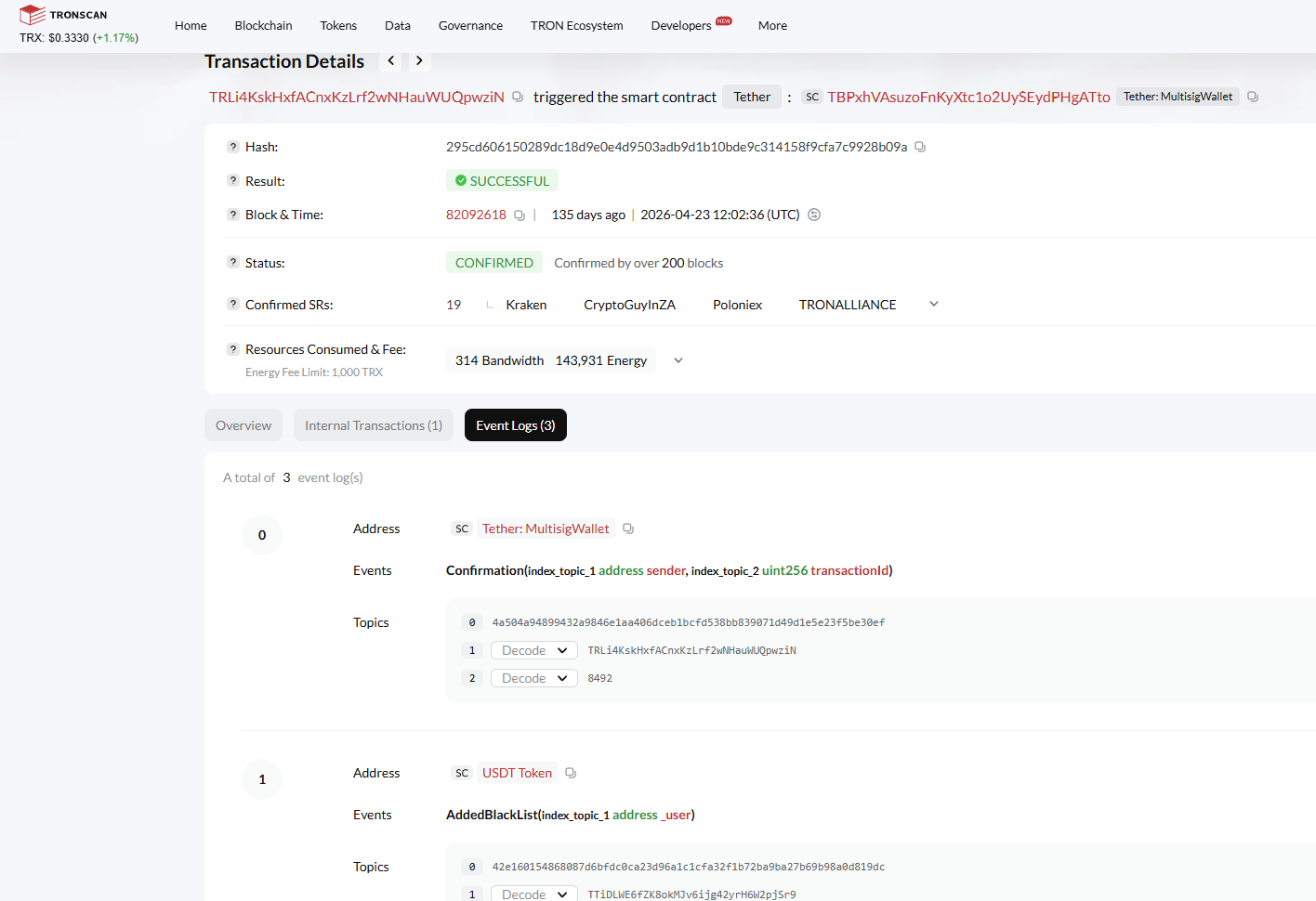Open the Governance menu
This screenshot has width=1316, height=901.
470,25
